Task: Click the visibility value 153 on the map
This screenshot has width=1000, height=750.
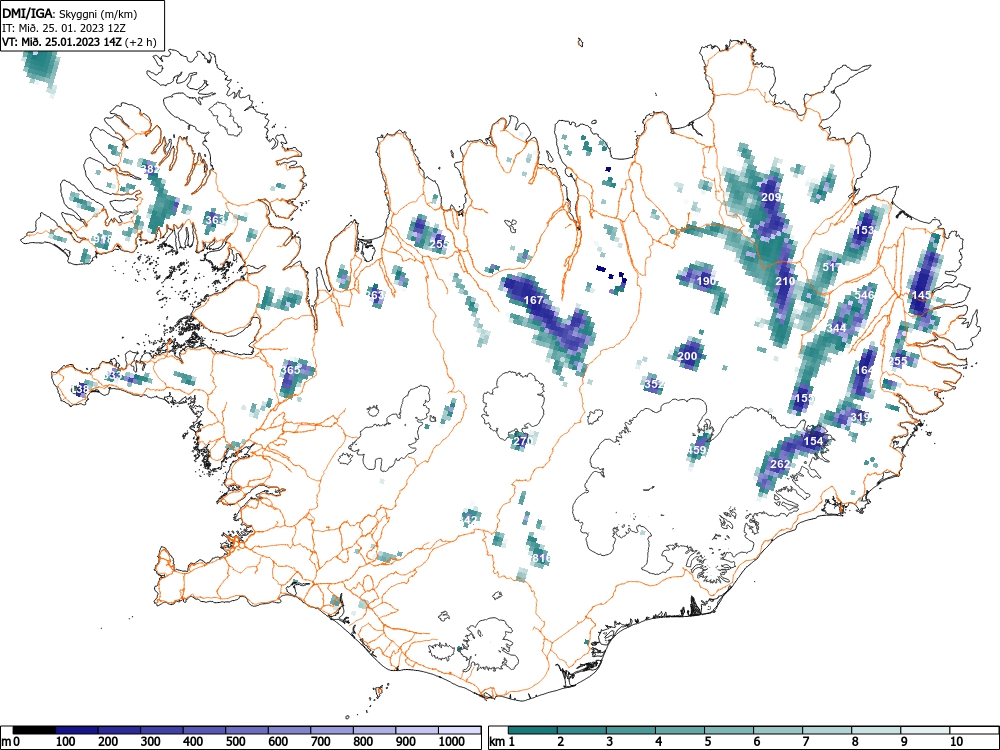Action: [x=864, y=230]
